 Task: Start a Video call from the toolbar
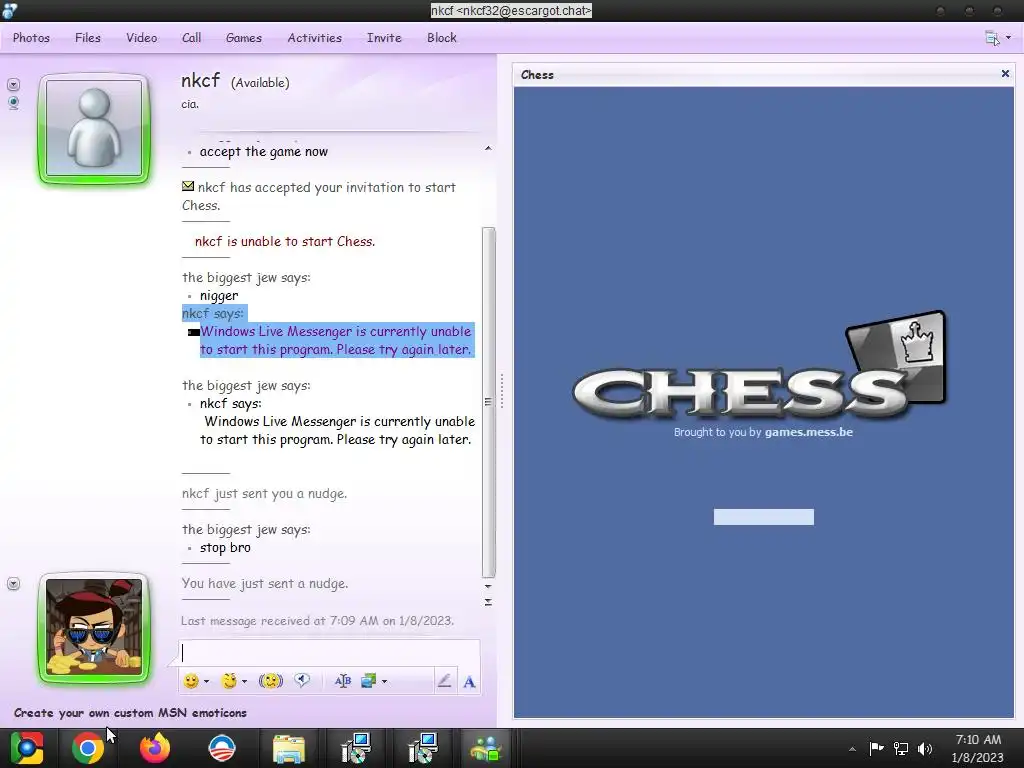(142, 38)
